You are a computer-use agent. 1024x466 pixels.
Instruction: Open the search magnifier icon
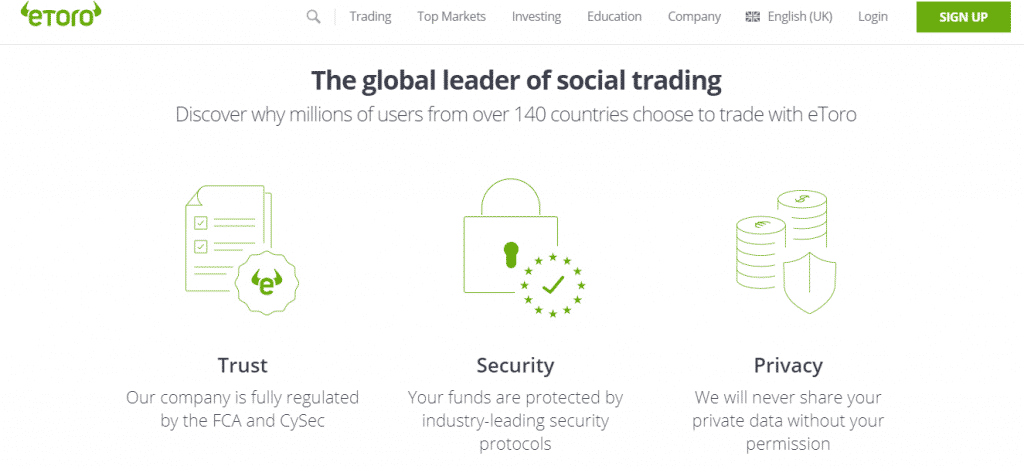314,16
